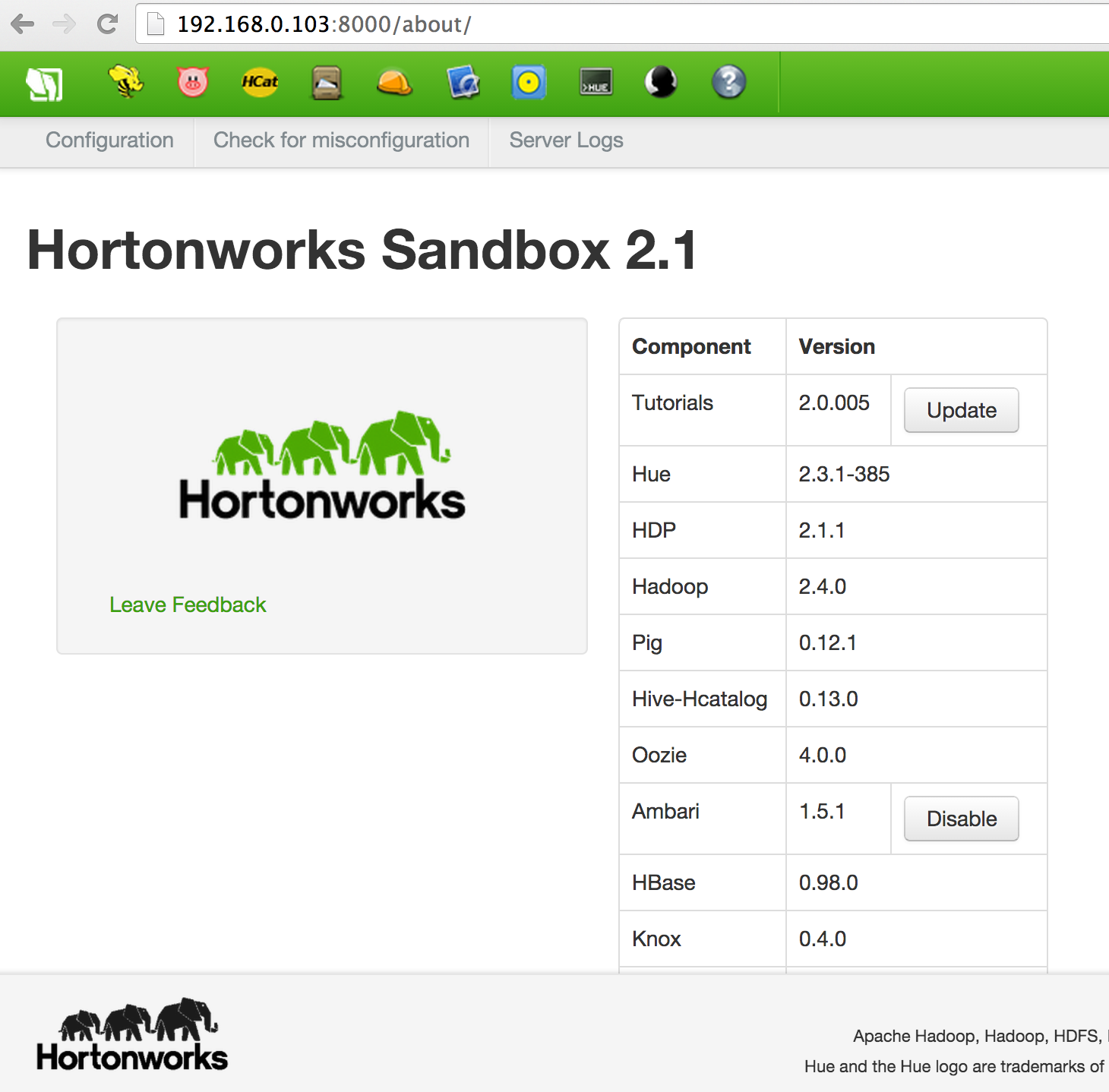Open the HCat catalog icon
The height and width of the screenshot is (1092, 1109).
[x=260, y=82]
